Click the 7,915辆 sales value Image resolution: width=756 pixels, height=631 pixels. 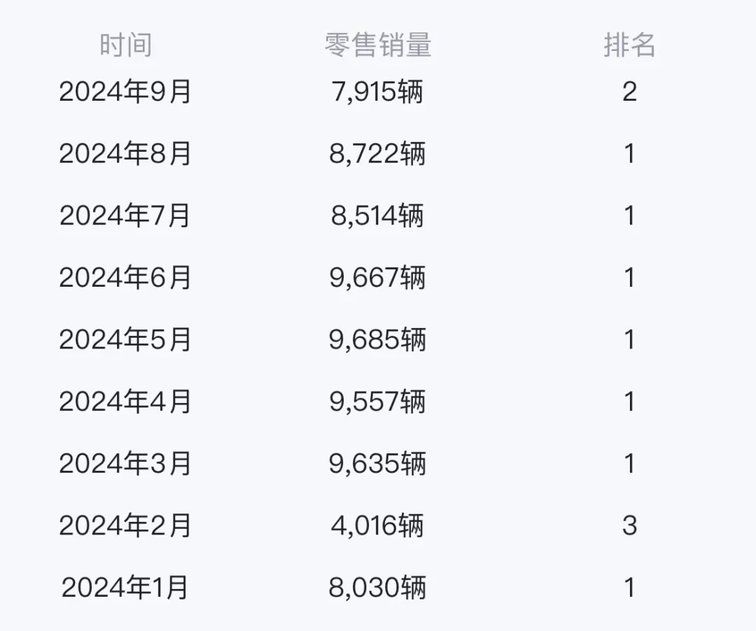(378, 92)
